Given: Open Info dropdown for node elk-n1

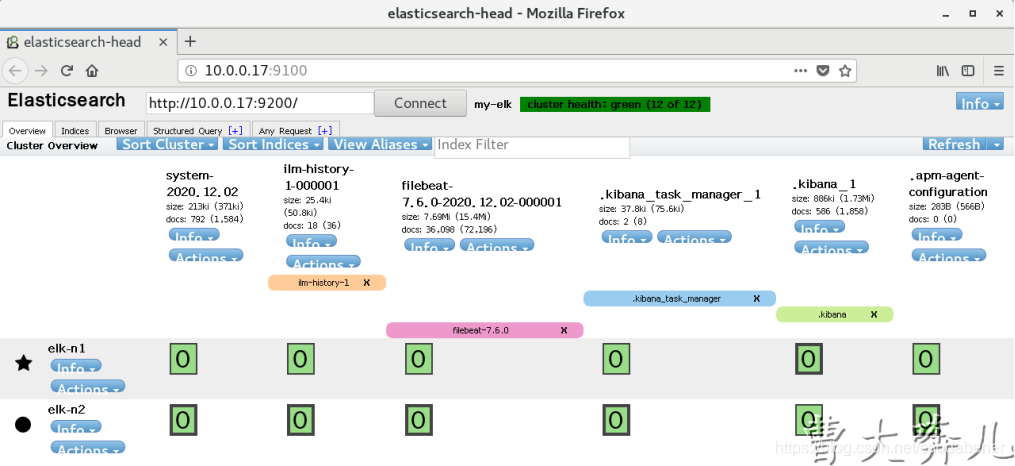Looking at the screenshot, I should (x=76, y=366).
